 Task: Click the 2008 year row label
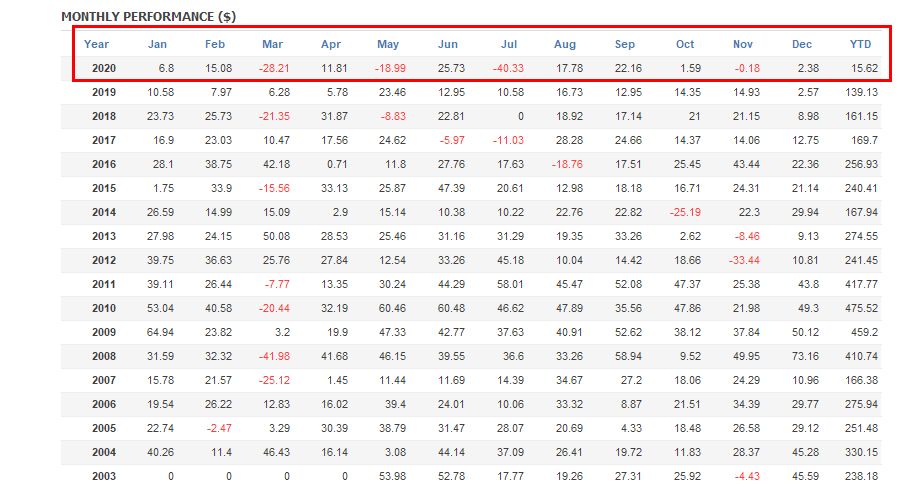coord(104,356)
